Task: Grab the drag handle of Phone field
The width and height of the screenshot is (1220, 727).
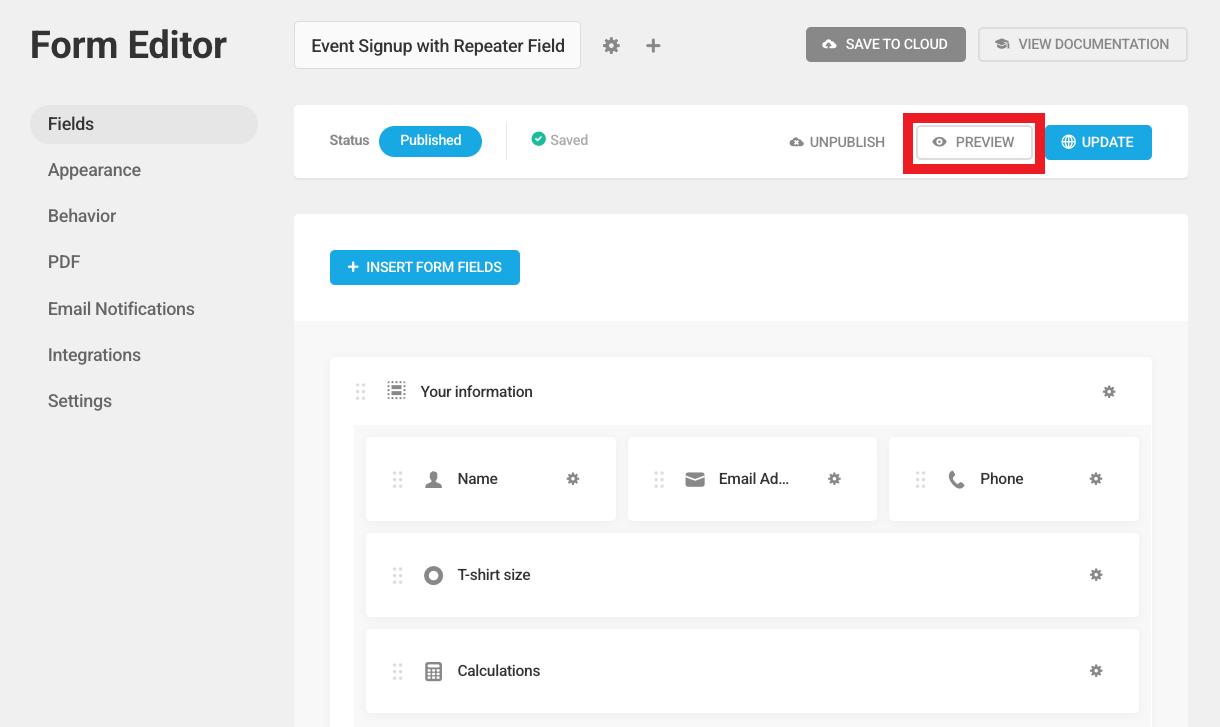Action: [920, 480]
